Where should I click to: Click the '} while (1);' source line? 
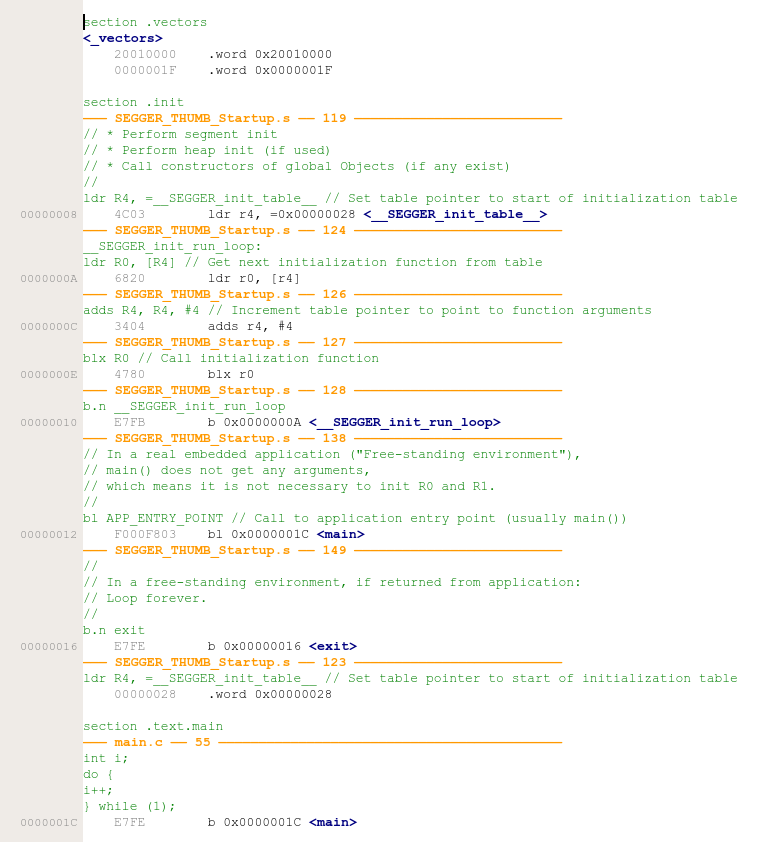[129, 807]
